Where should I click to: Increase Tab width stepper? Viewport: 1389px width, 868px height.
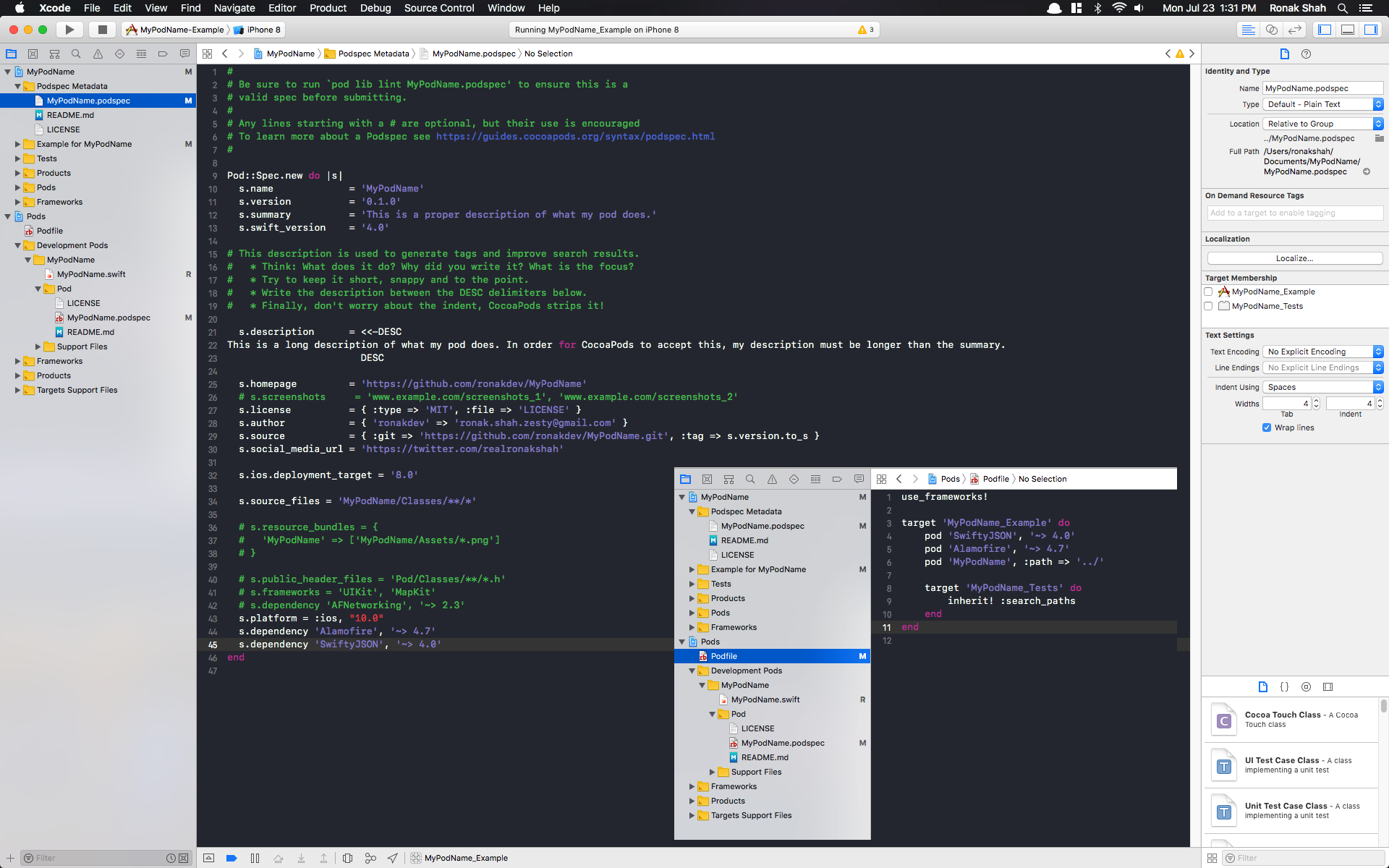tap(1316, 401)
